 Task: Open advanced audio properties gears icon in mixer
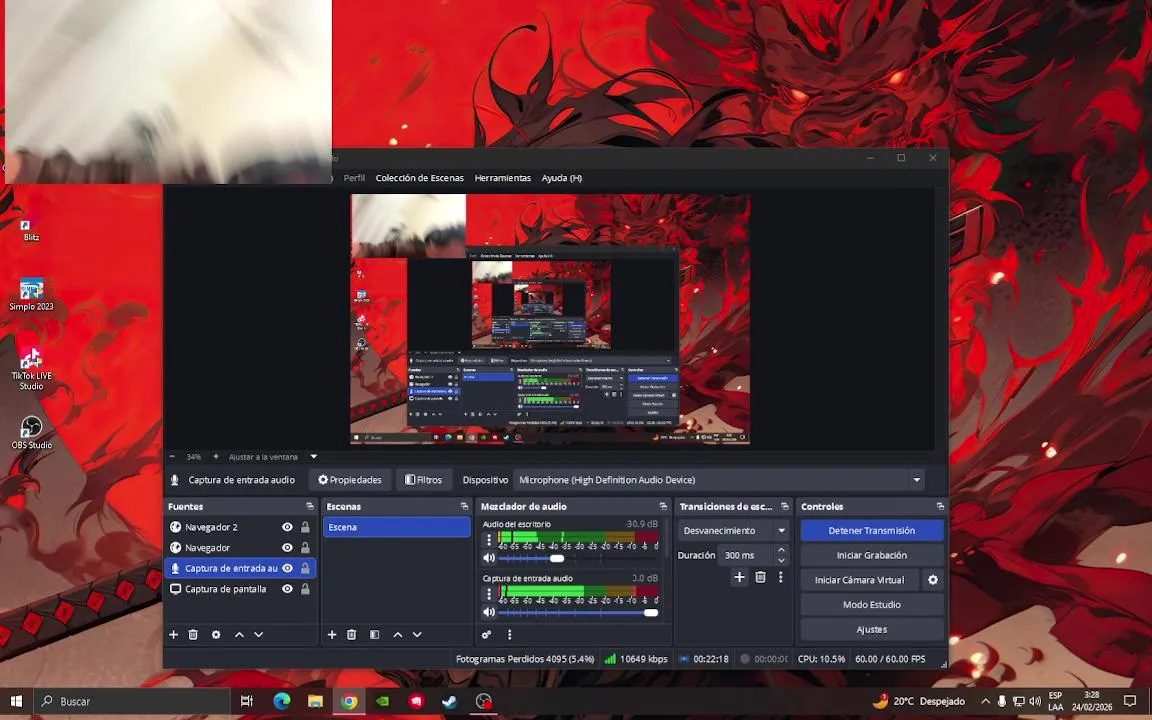486,635
